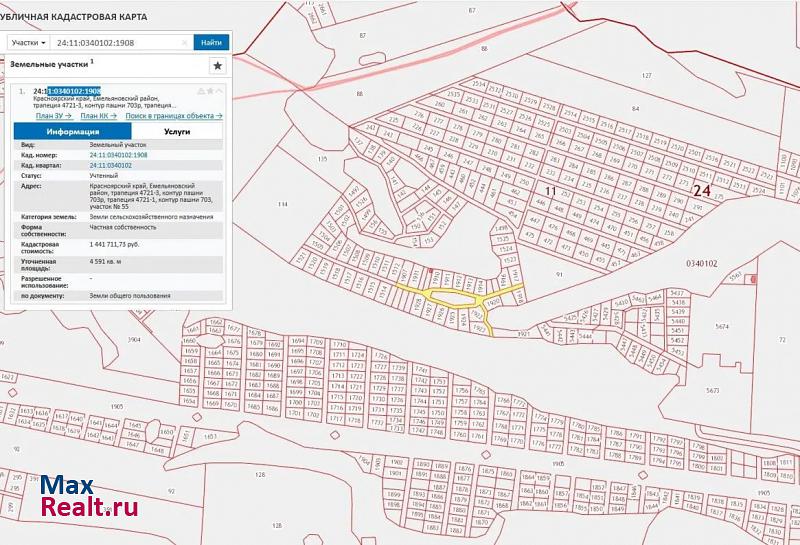Select parcel 5674 on the map
The image size is (800, 545).
723,326
